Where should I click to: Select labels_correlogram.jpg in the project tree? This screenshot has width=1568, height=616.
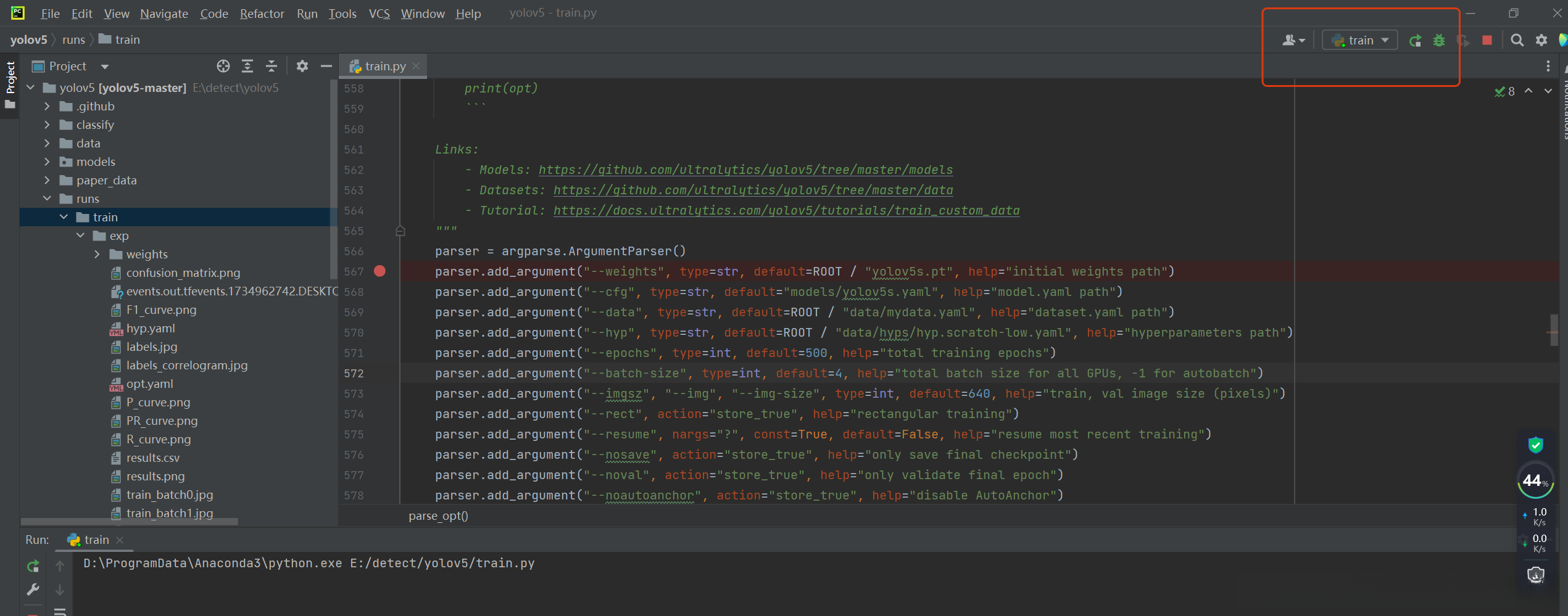186,365
